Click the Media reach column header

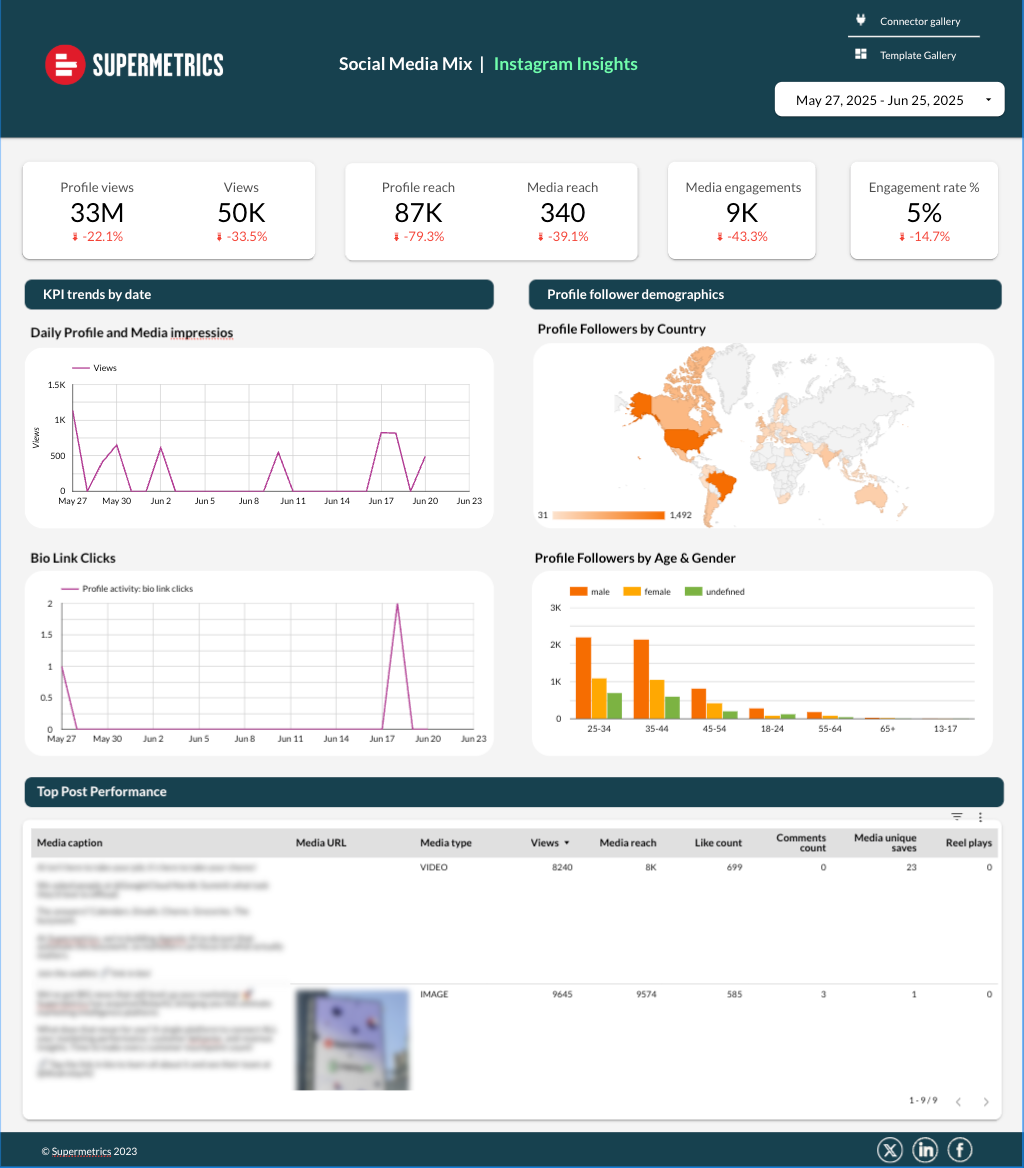[x=627, y=843]
